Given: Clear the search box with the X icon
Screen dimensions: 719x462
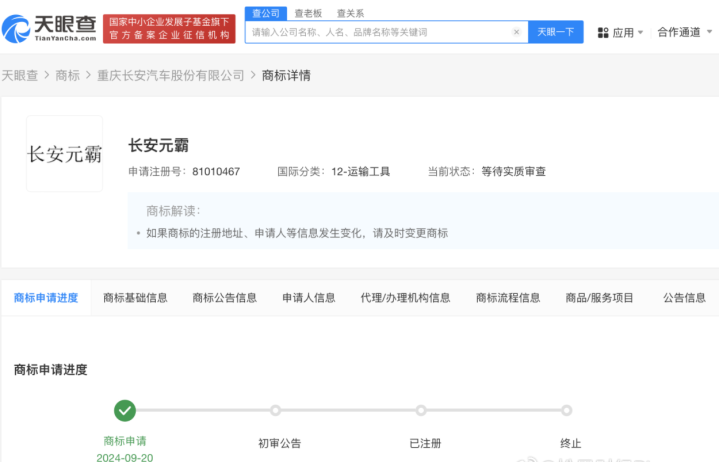Looking at the screenshot, I should pos(516,32).
